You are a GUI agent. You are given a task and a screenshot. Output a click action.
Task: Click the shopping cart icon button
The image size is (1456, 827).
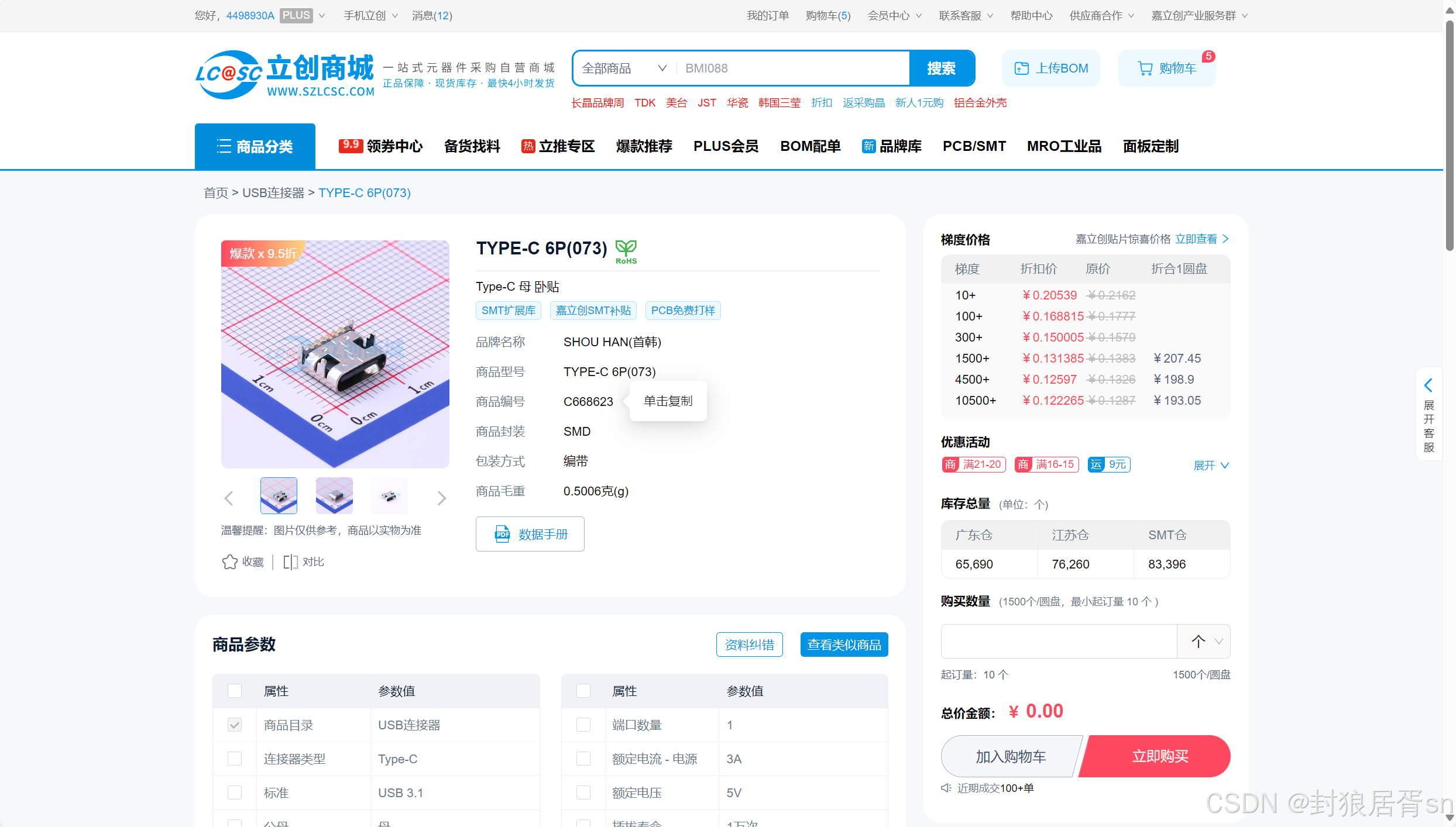(1145, 68)
